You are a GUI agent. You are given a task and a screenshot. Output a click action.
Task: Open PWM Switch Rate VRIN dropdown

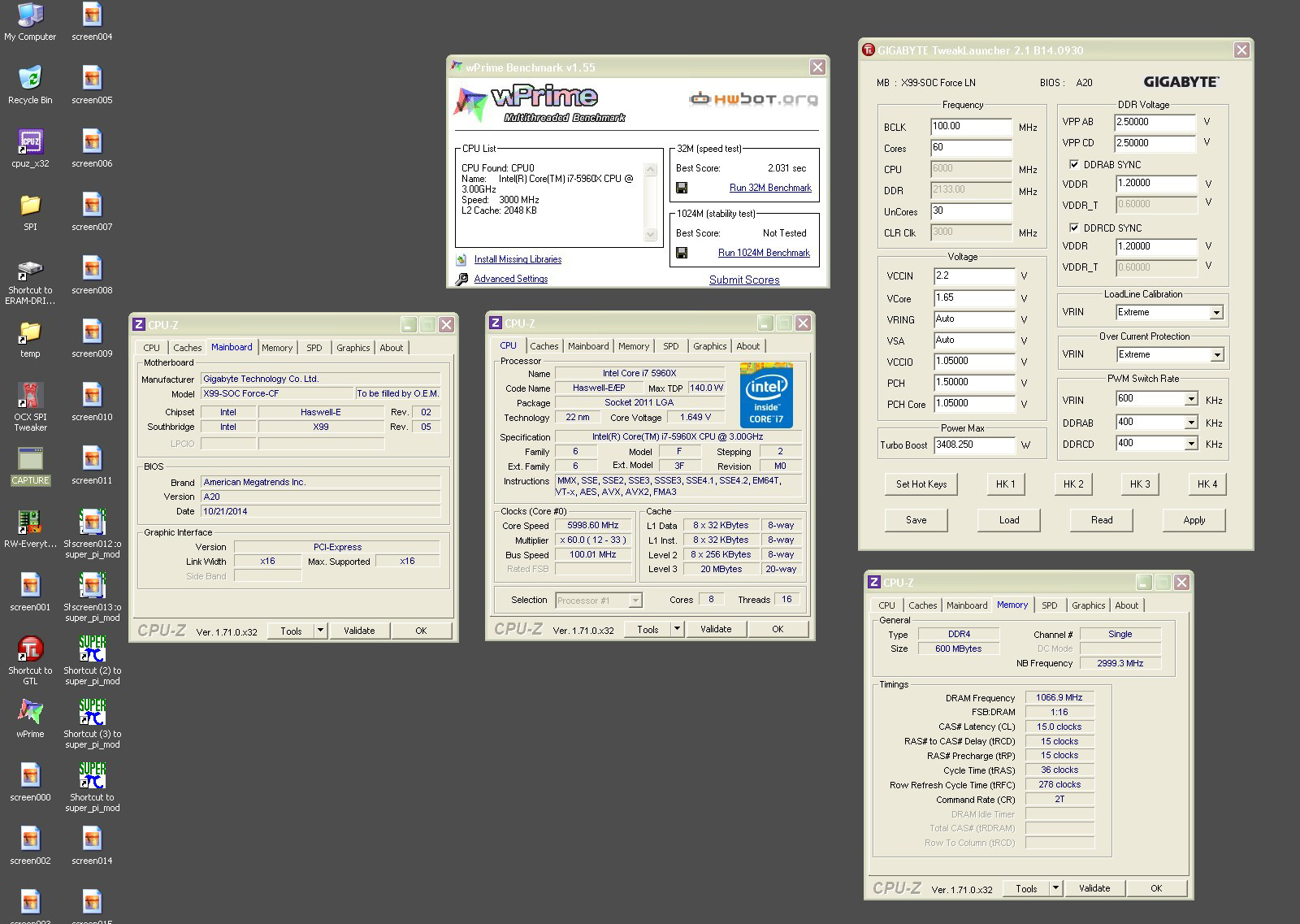point(1190,399)
